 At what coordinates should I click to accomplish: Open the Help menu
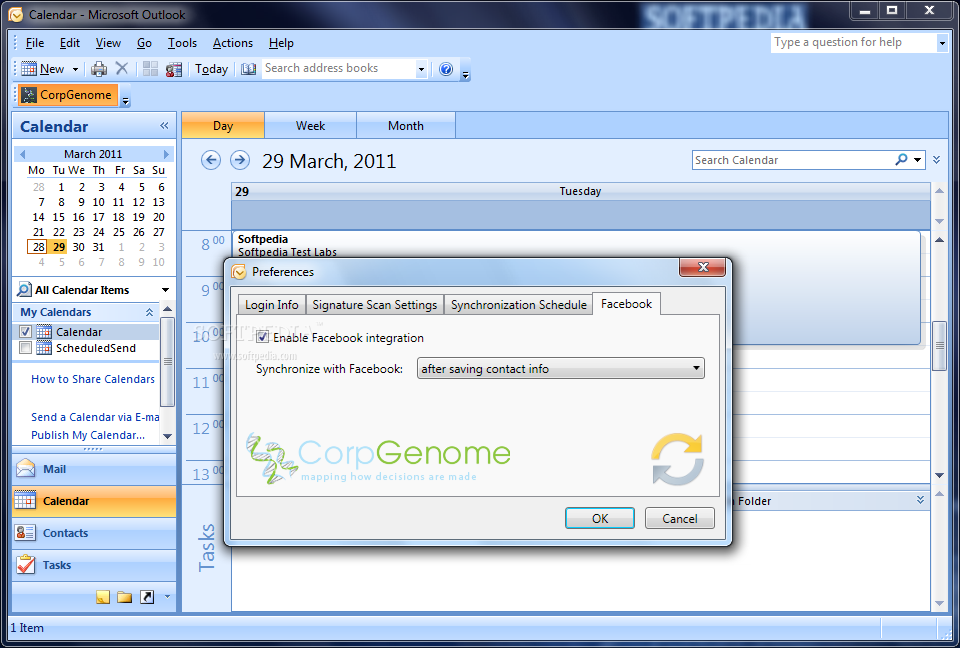tap(281, 43)
